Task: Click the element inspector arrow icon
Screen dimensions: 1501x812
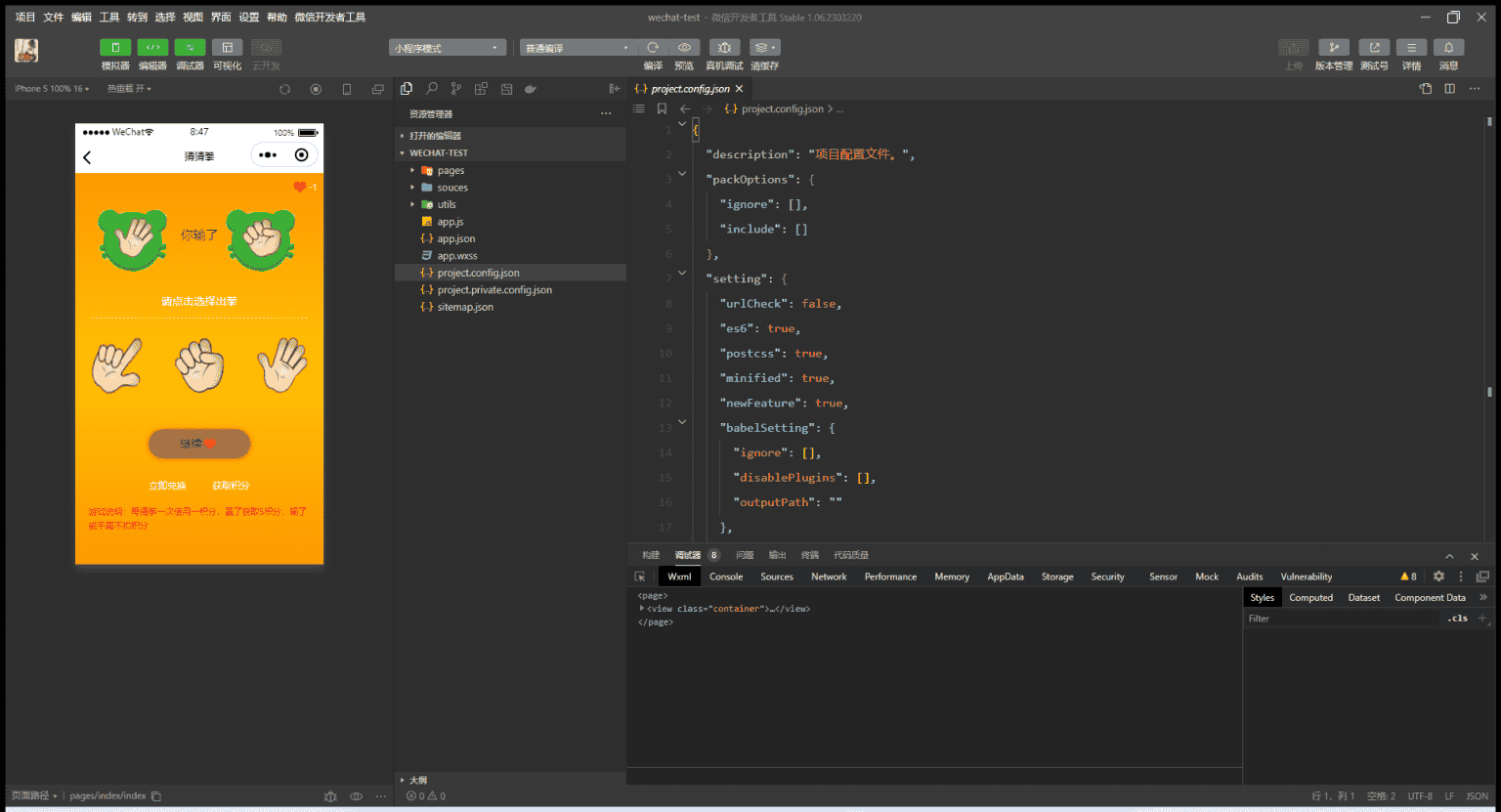Action: [640, 577]
